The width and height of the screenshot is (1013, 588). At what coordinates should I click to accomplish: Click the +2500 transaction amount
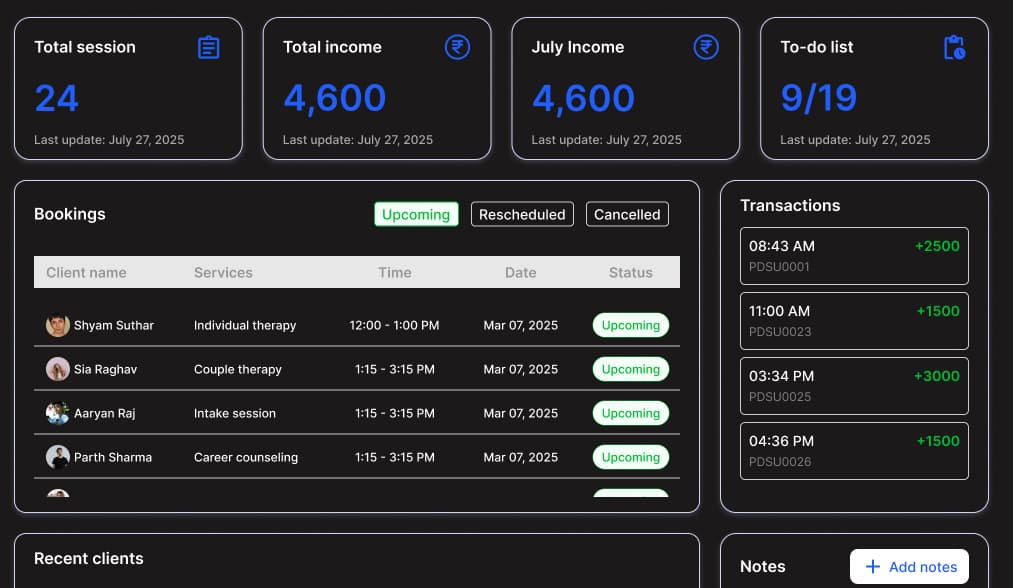coord(937,246)
